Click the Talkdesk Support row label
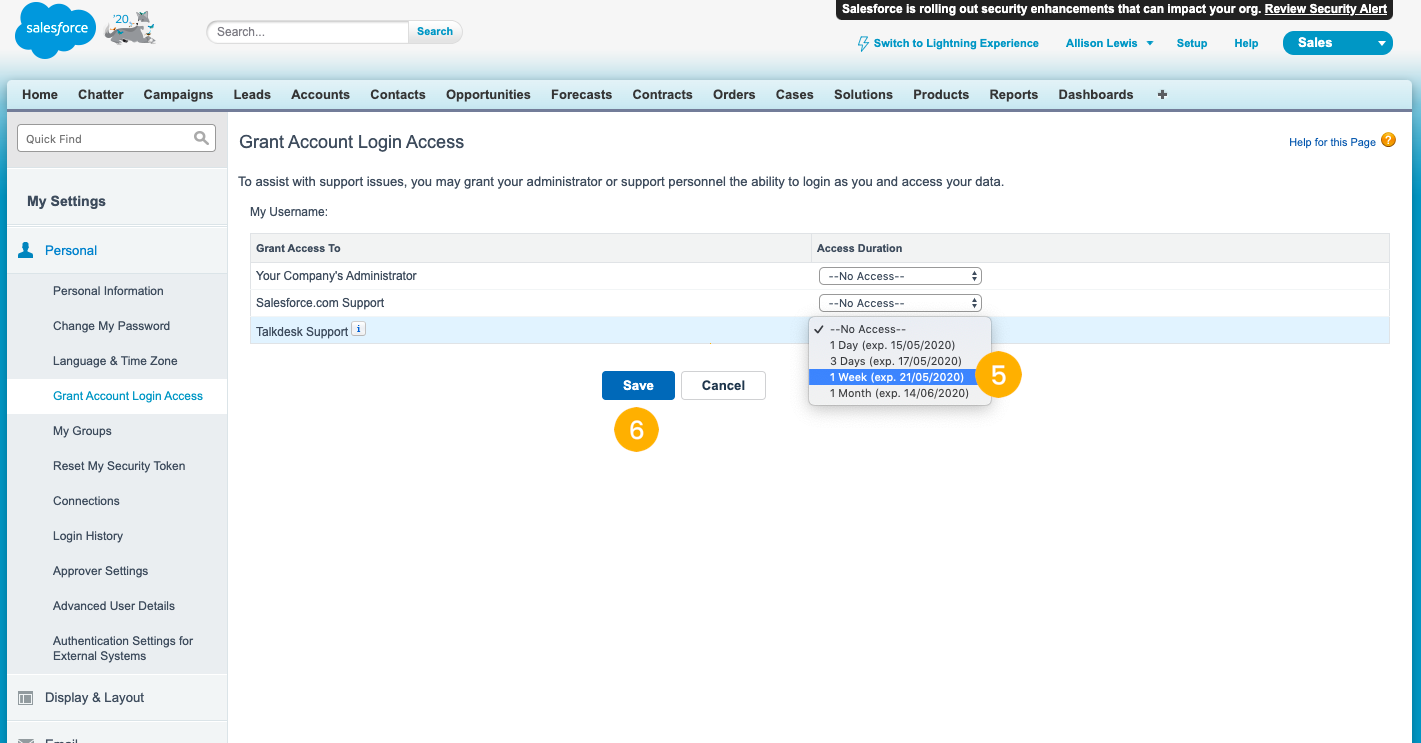This screenshot has height=743, width=1421. coord(302,332)
